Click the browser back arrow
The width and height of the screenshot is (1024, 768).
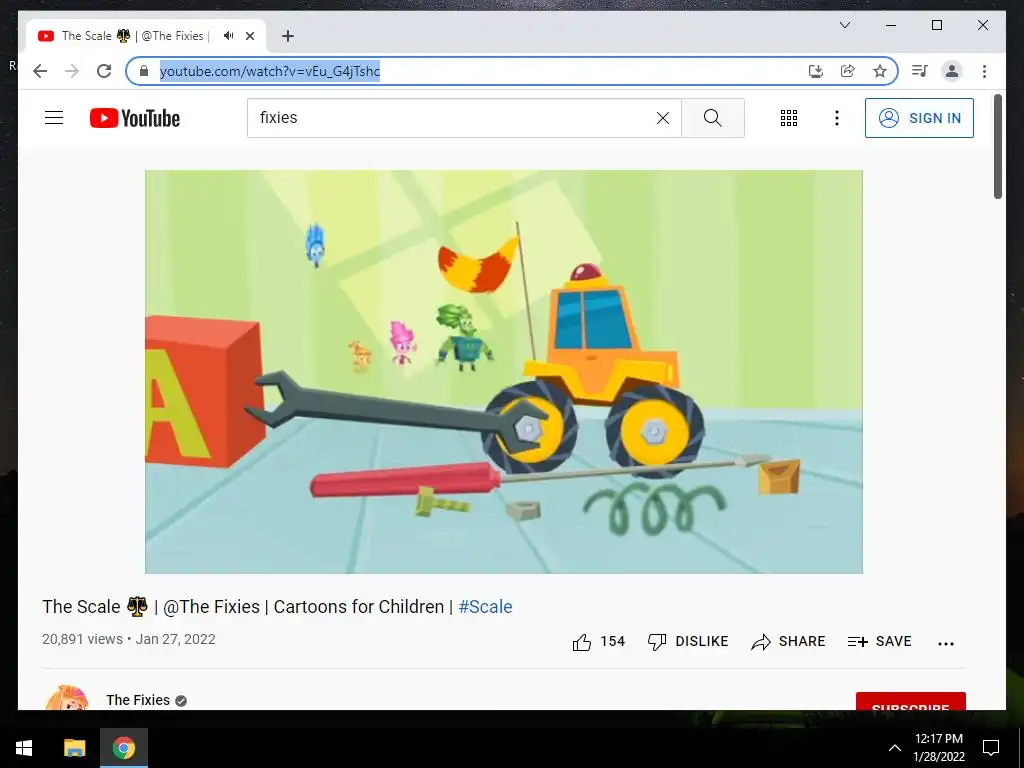point(40,71)
